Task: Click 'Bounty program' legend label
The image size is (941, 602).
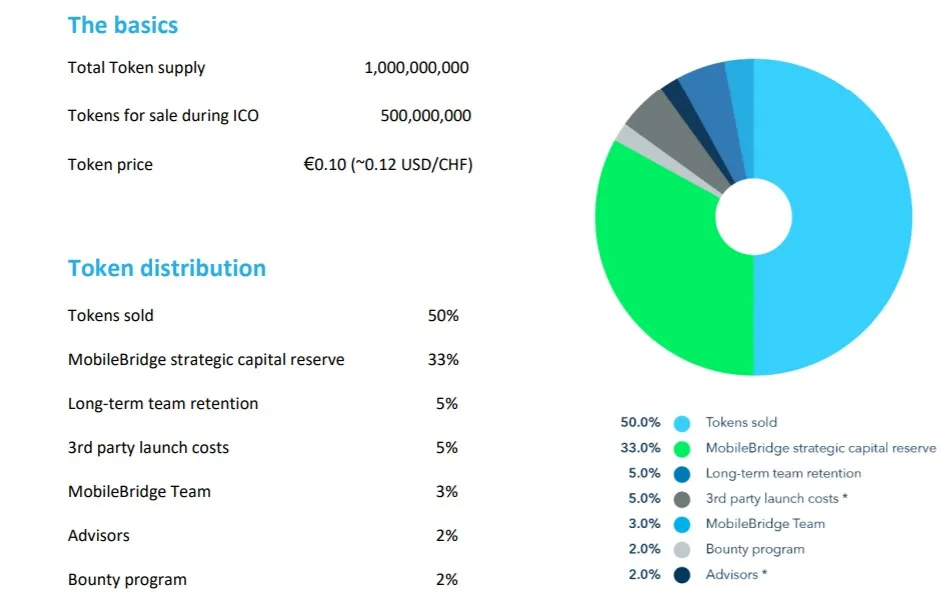Action: 755,550
